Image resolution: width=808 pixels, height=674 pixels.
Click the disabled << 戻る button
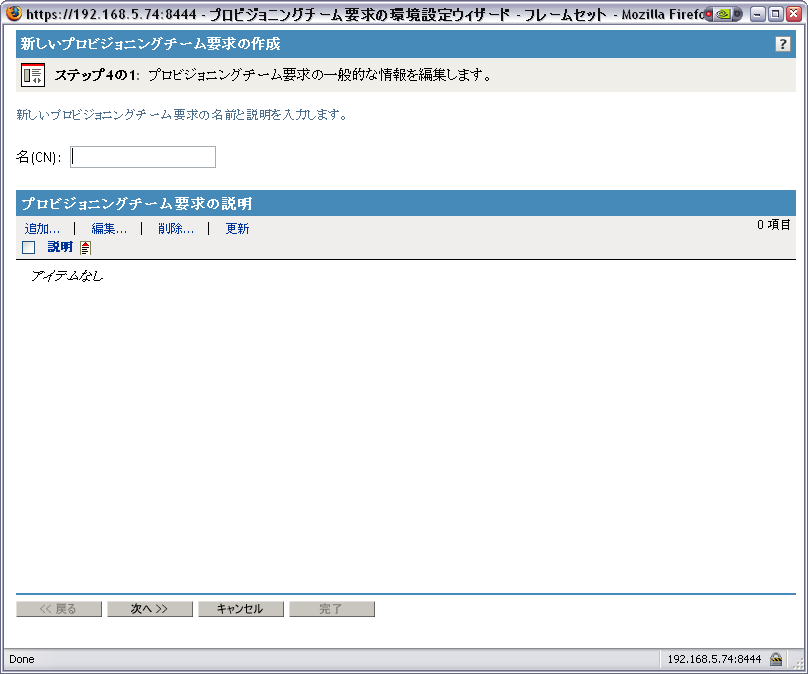coord(59,609)
